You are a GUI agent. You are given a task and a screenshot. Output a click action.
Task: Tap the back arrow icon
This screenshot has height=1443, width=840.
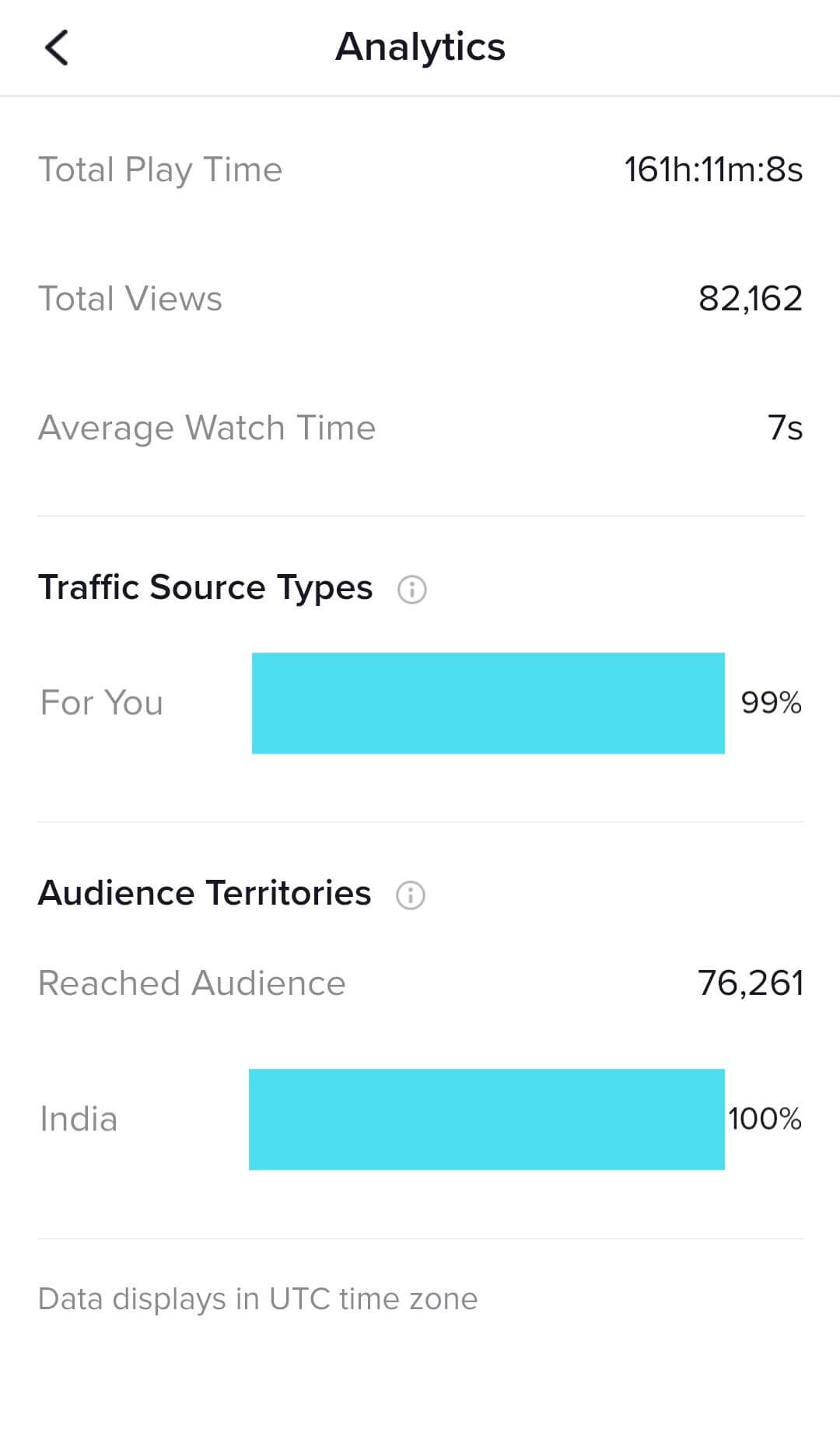(57, 47)
